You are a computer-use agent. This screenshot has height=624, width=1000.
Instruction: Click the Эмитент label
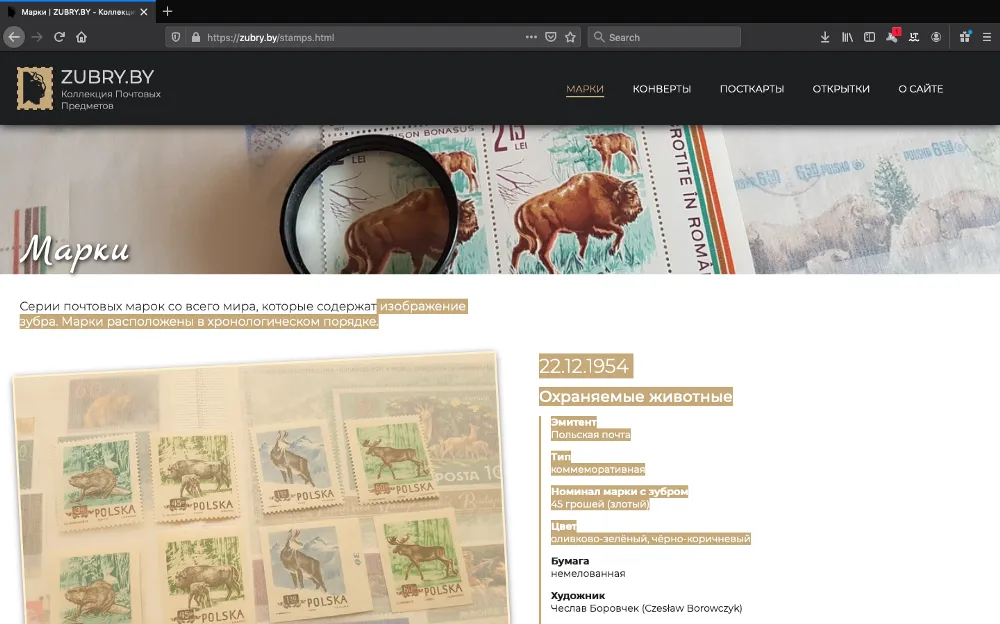tap(574, 422)
